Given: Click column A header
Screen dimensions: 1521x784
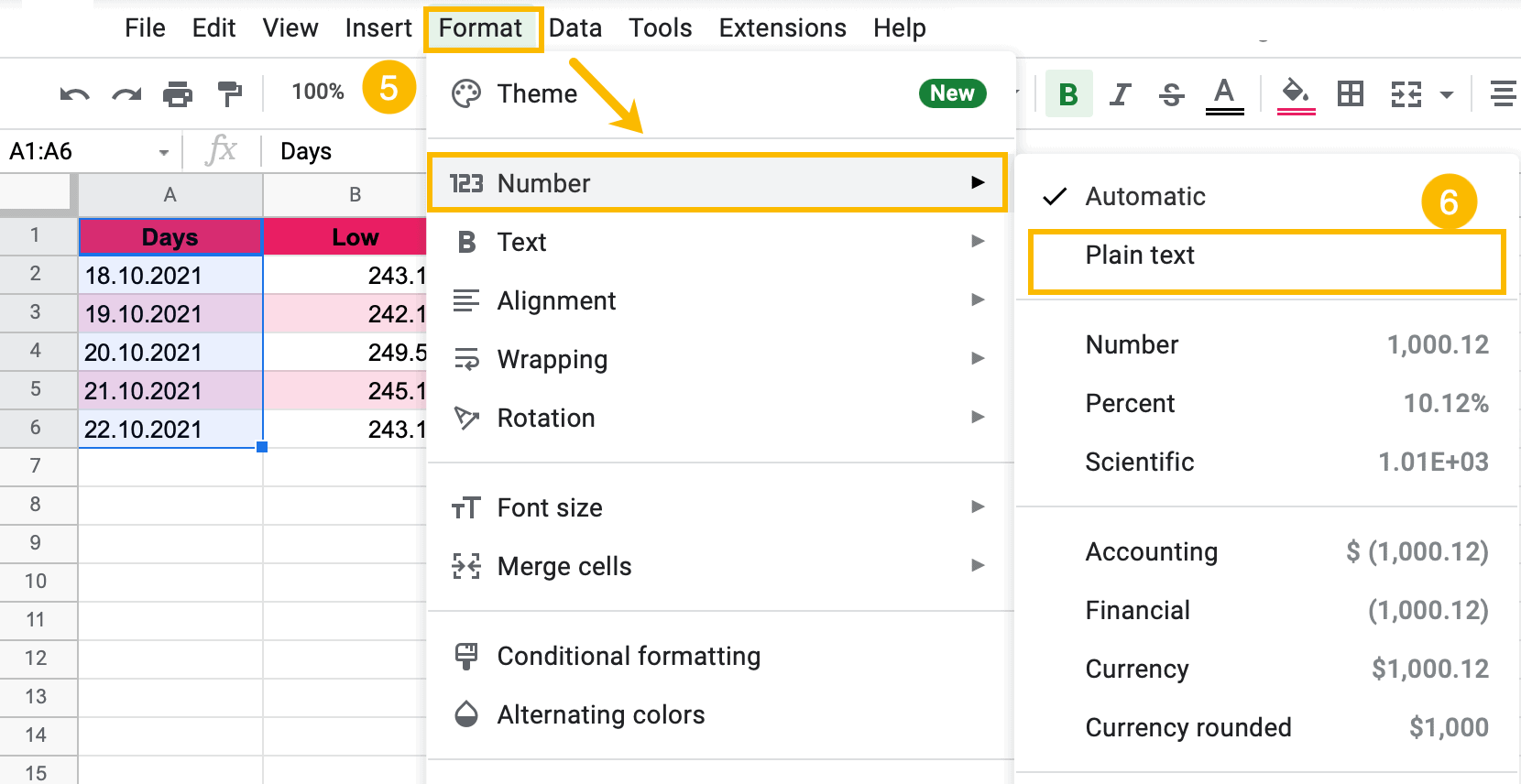Looking at the screenshot, I should pos(170,194).
